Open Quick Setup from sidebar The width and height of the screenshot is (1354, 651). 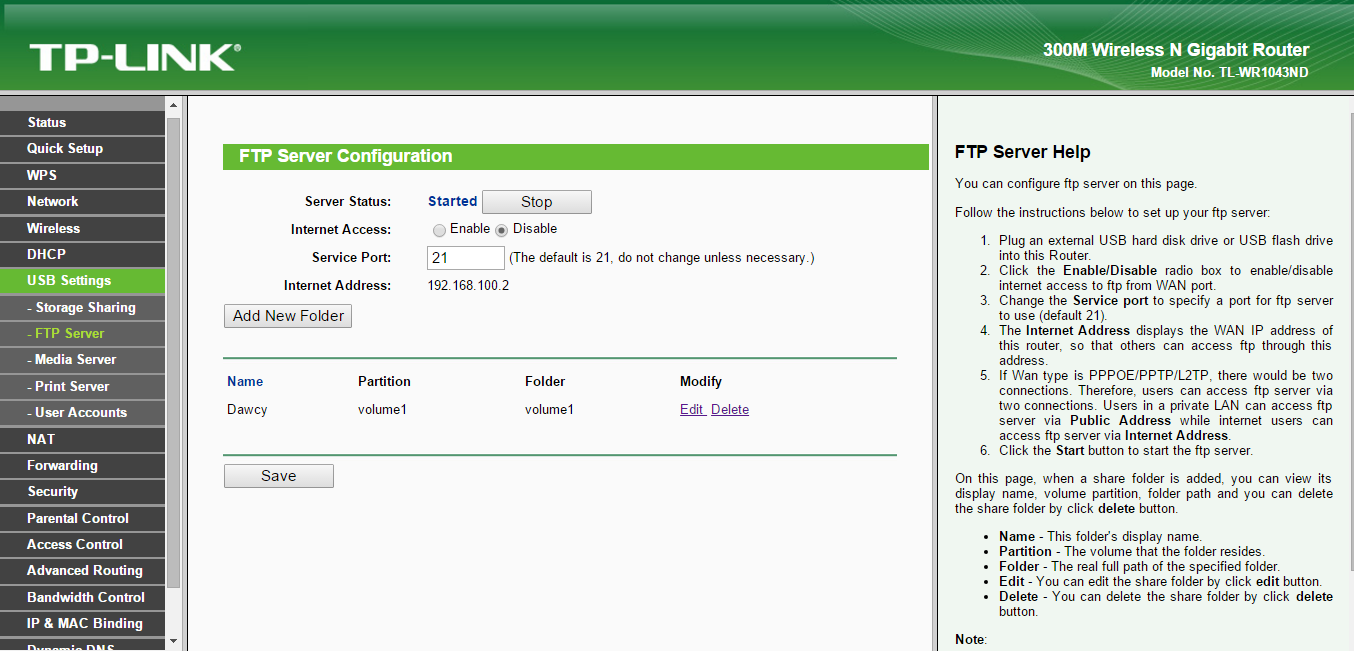pos(65,149)
